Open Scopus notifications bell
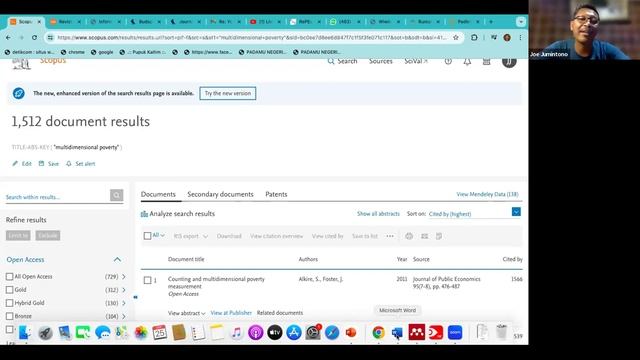640x360 pixels. coord(467,62)
